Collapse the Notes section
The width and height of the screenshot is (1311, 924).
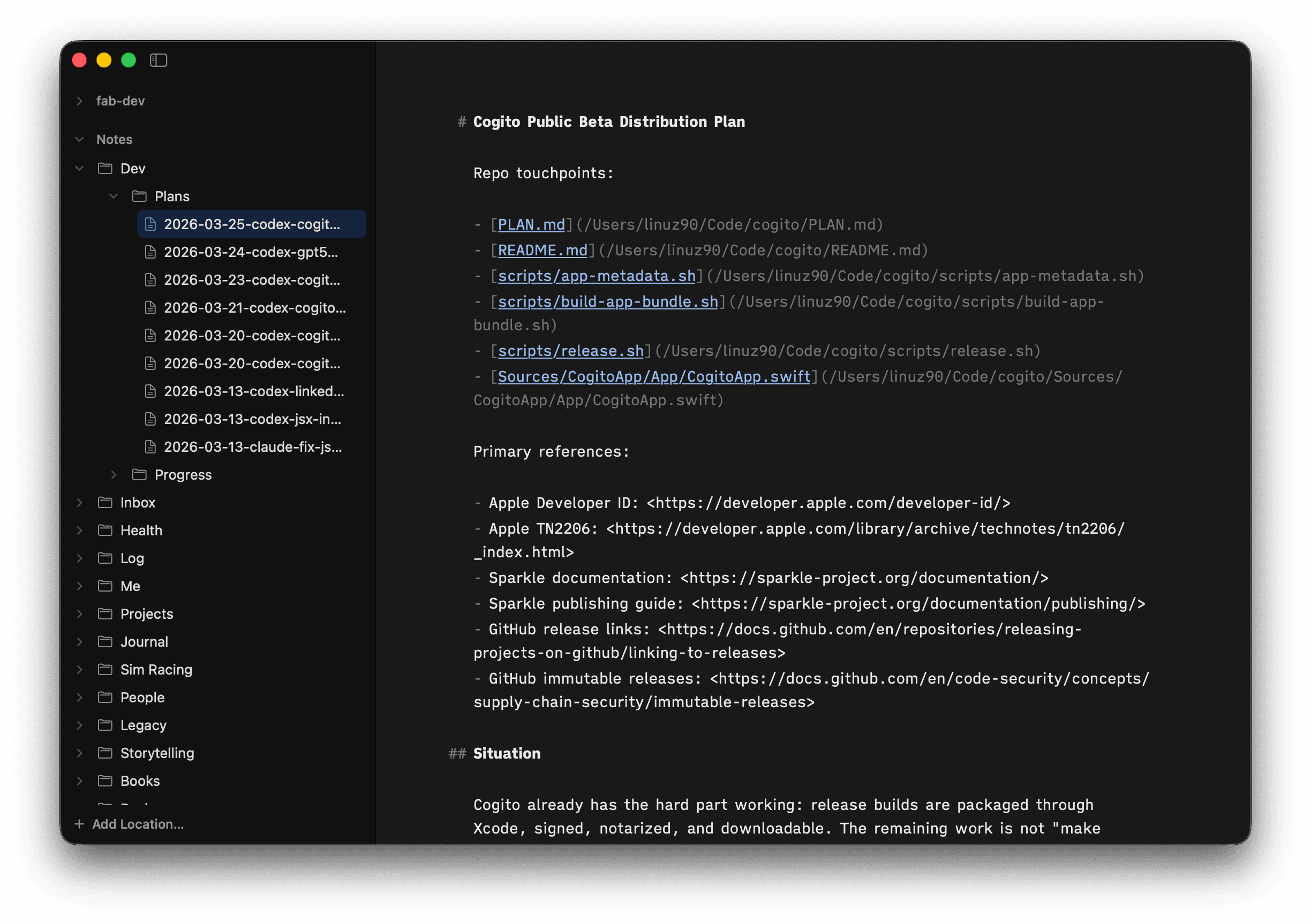click(x=79, y=139)
